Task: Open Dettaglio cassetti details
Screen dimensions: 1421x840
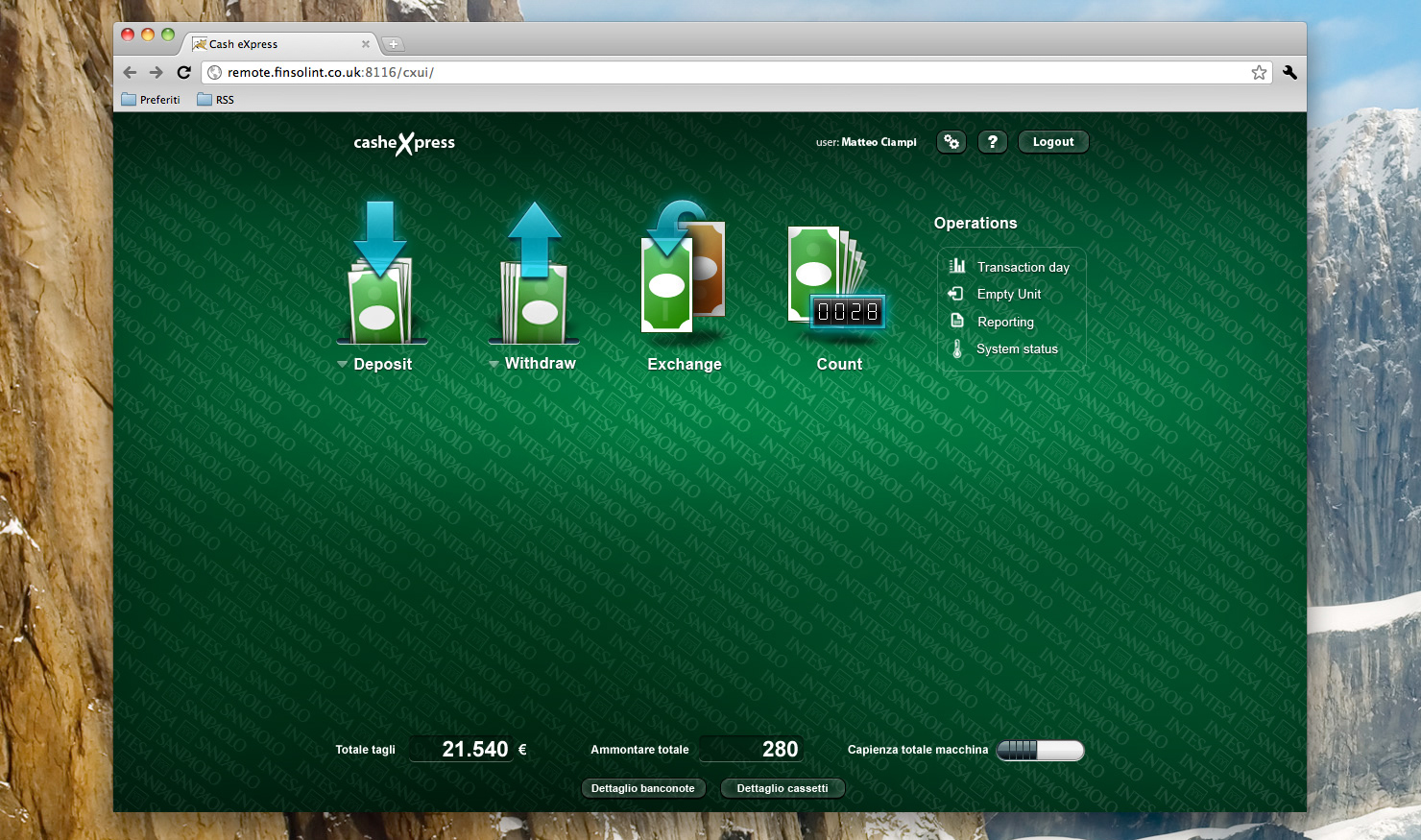Action: click(x=783, y=788)
